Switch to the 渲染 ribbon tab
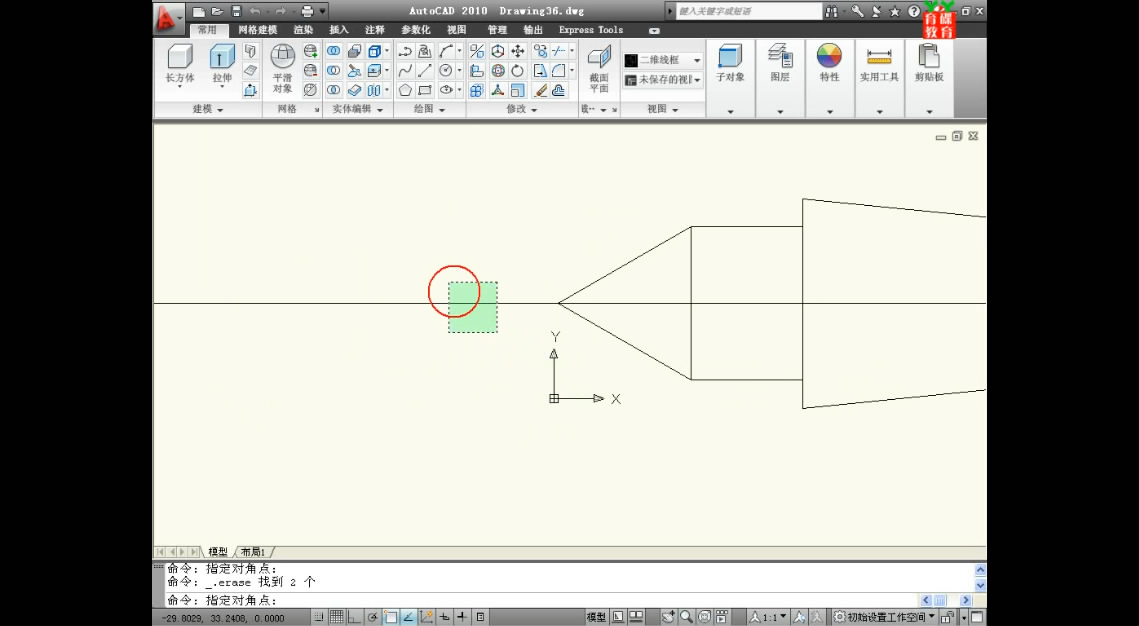Screen dimensions: 1139x626 (x=304, y=30)
